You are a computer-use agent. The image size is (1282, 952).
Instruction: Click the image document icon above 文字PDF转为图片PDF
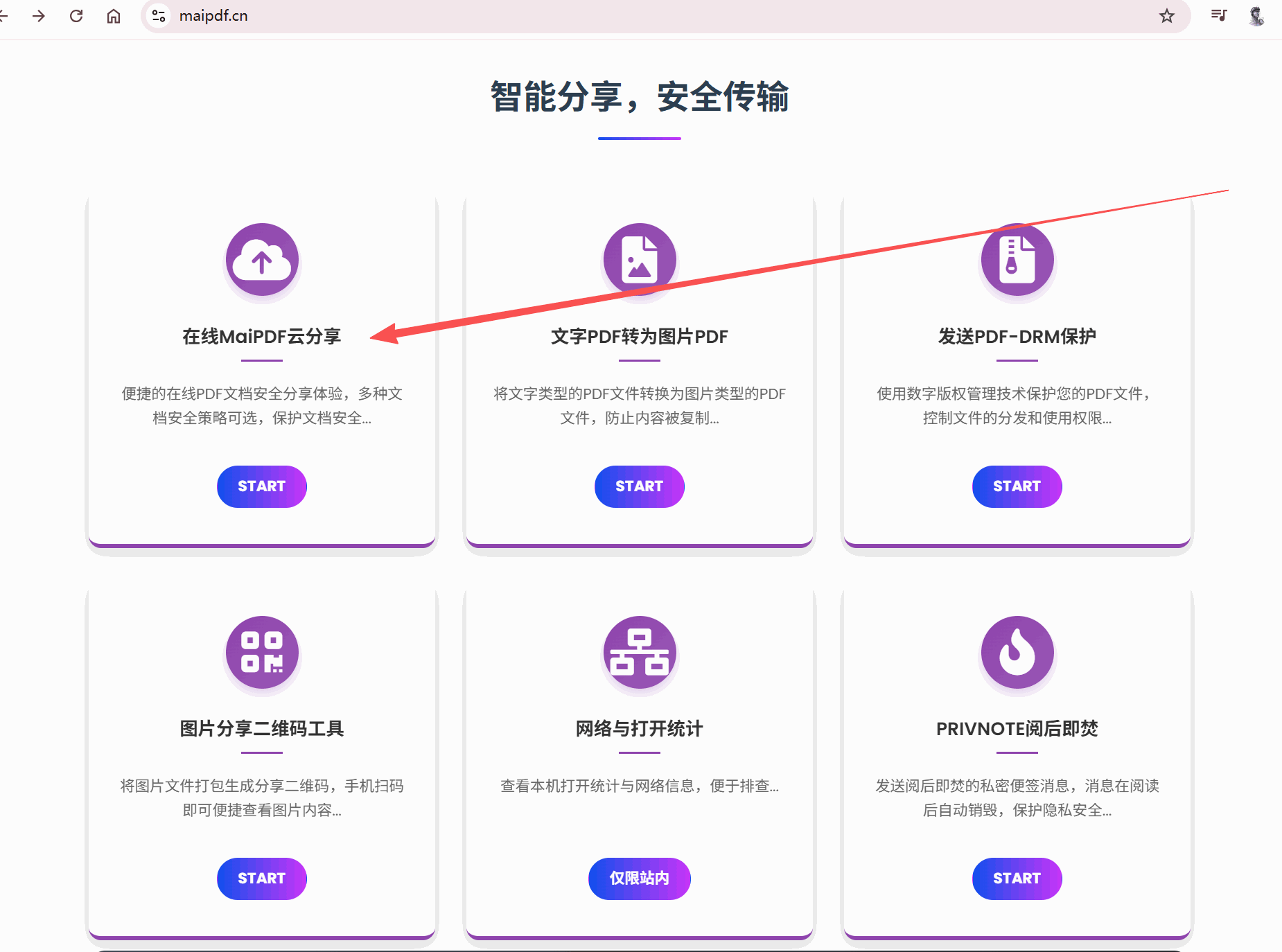(639, 260)
